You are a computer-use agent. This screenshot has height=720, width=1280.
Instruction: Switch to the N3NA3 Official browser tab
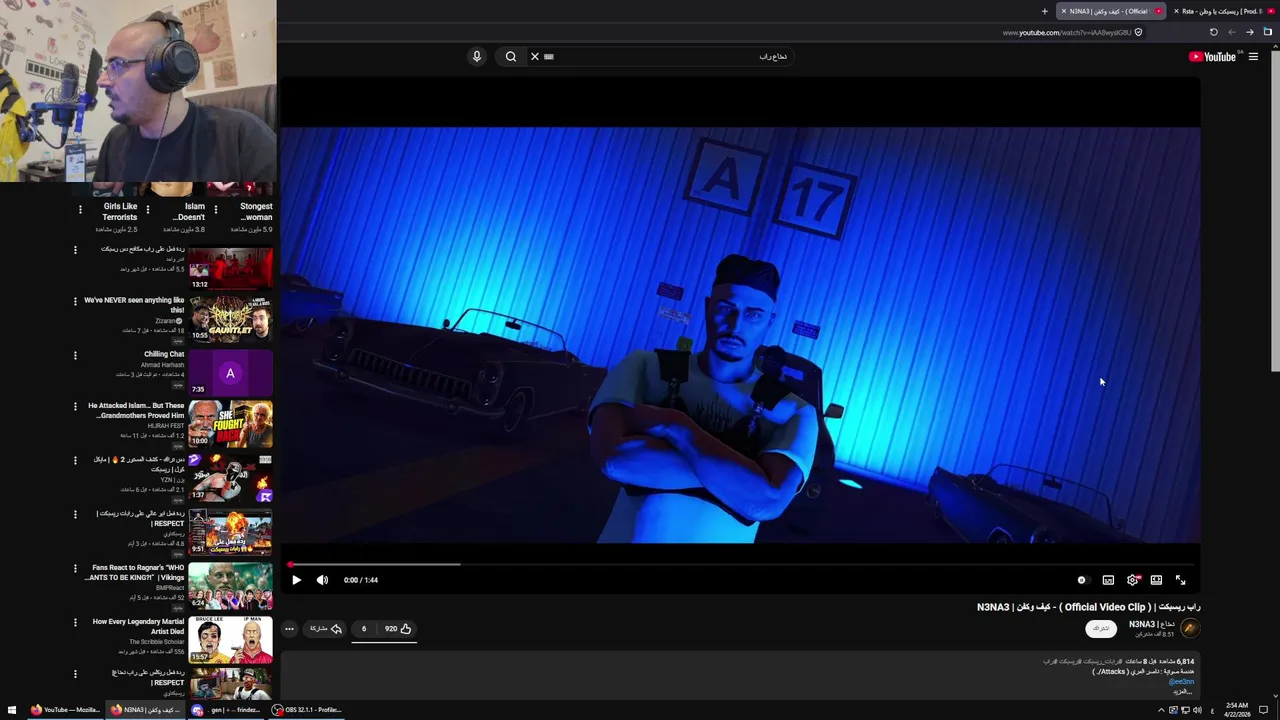point(1112,11)
